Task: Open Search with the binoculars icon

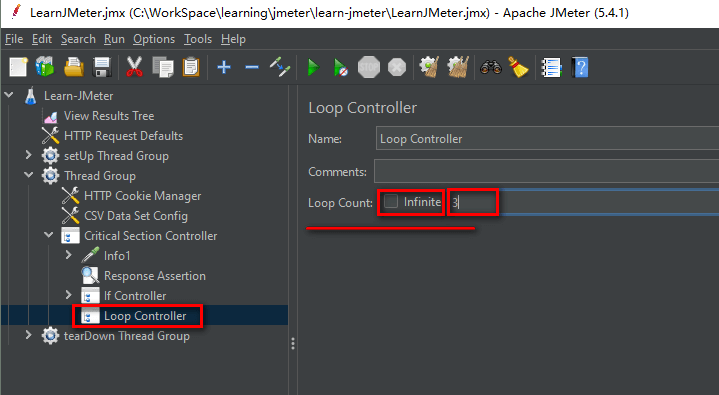Action: pos(491,67)
